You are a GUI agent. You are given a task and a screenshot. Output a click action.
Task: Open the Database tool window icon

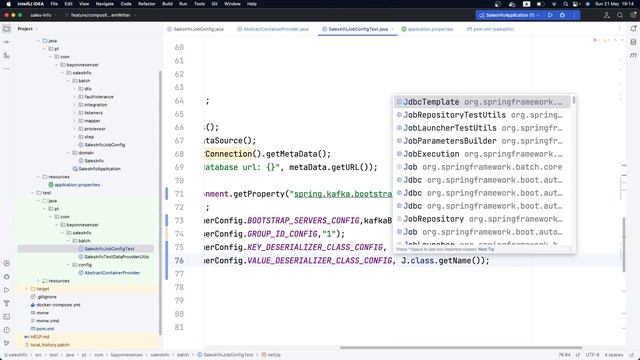(x=633, y=42)
